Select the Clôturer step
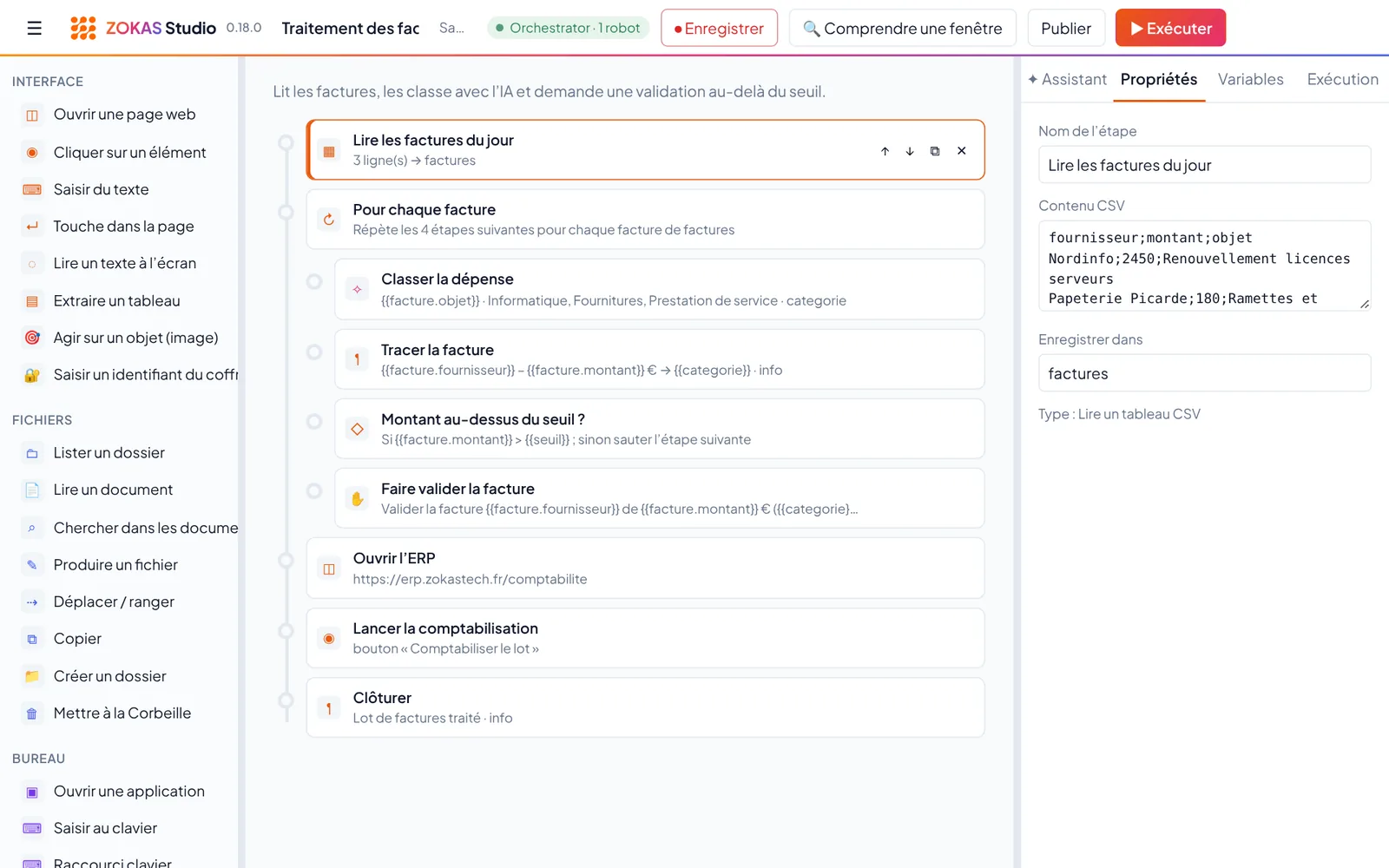1389x868 pixels. [x=645, y=707]
